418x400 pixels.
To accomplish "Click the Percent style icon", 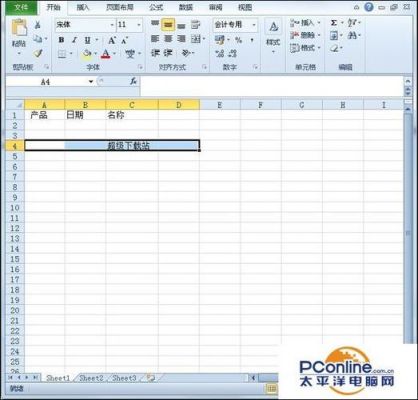I will (x=238, y=40).
